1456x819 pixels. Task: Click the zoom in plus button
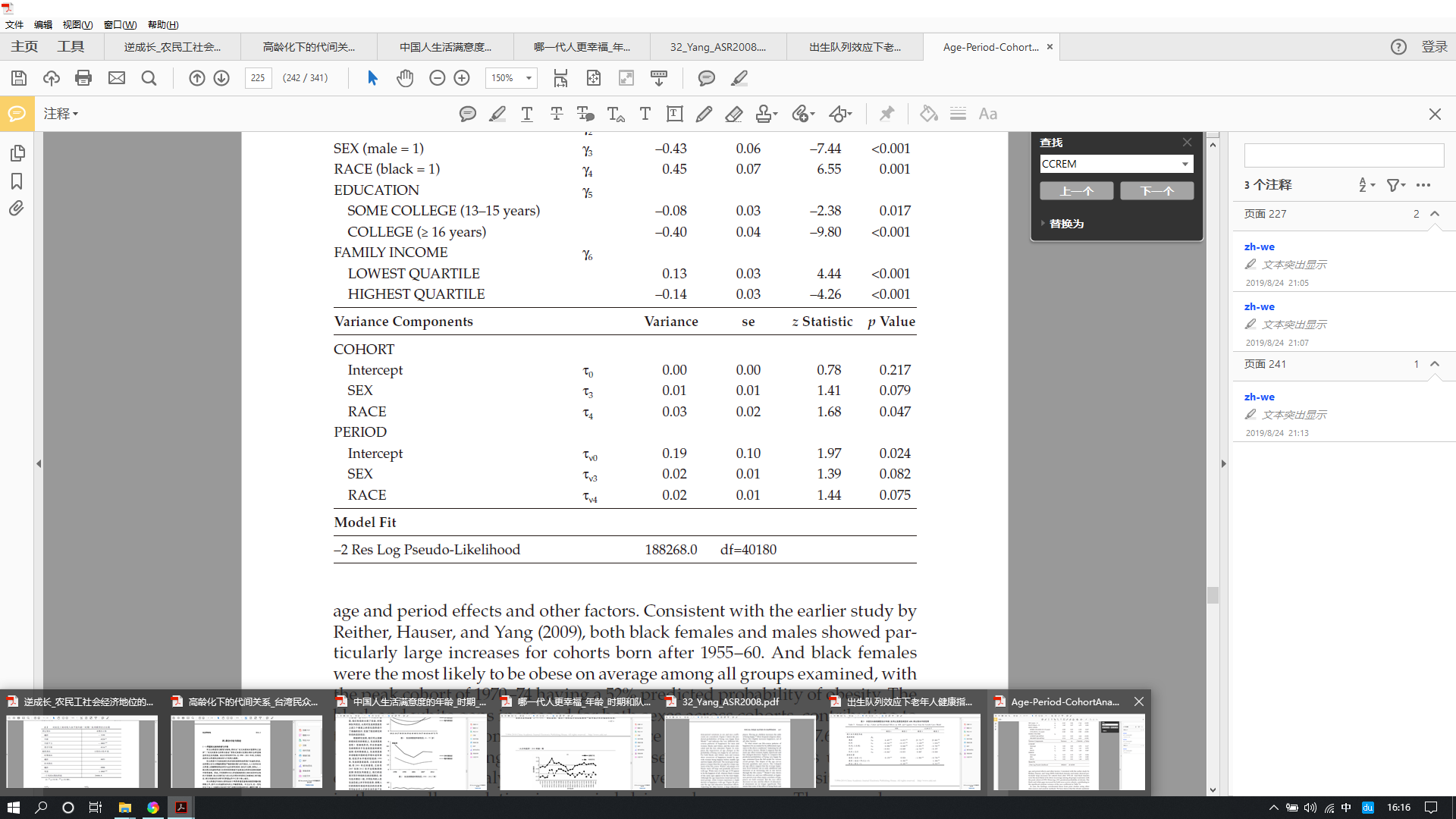click(x=462, y=78)
